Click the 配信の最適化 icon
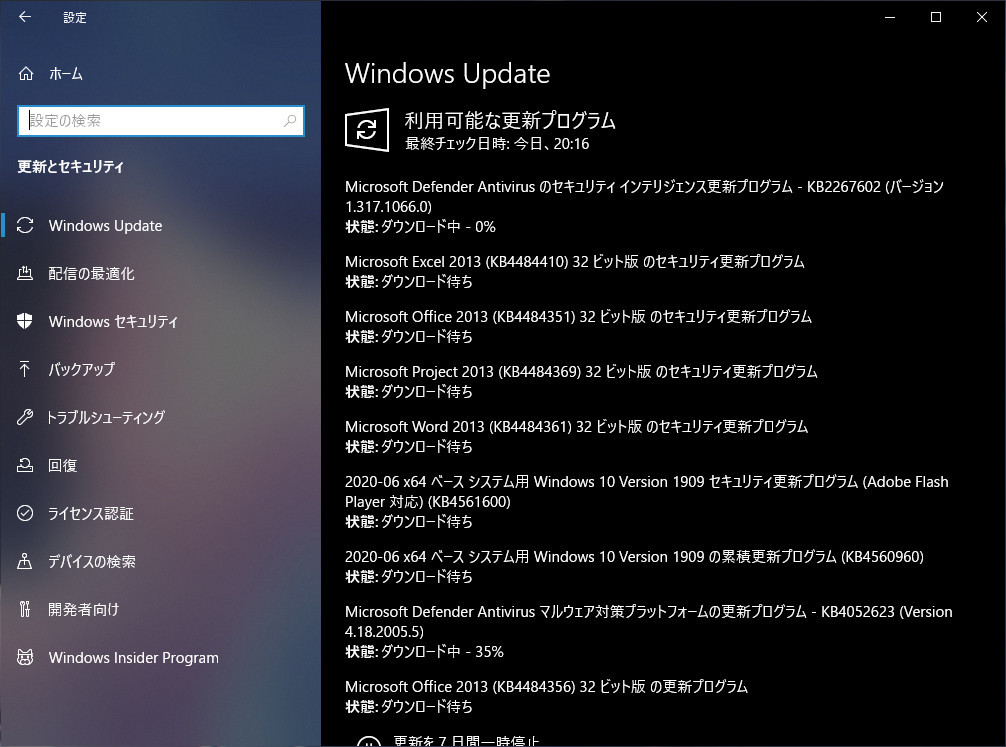 pos(25,273)
